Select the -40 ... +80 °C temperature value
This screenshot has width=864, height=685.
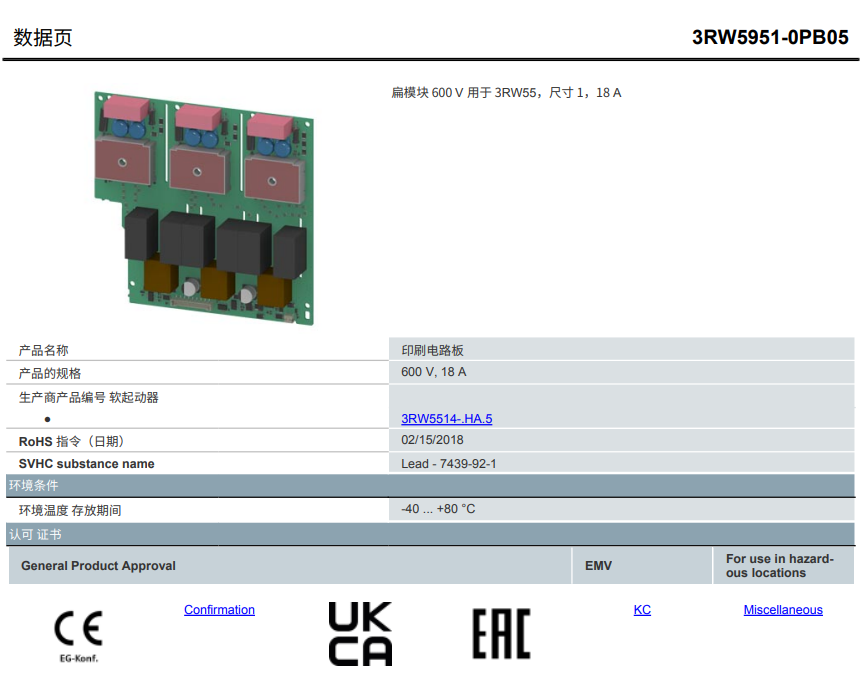tap(438, 509)
